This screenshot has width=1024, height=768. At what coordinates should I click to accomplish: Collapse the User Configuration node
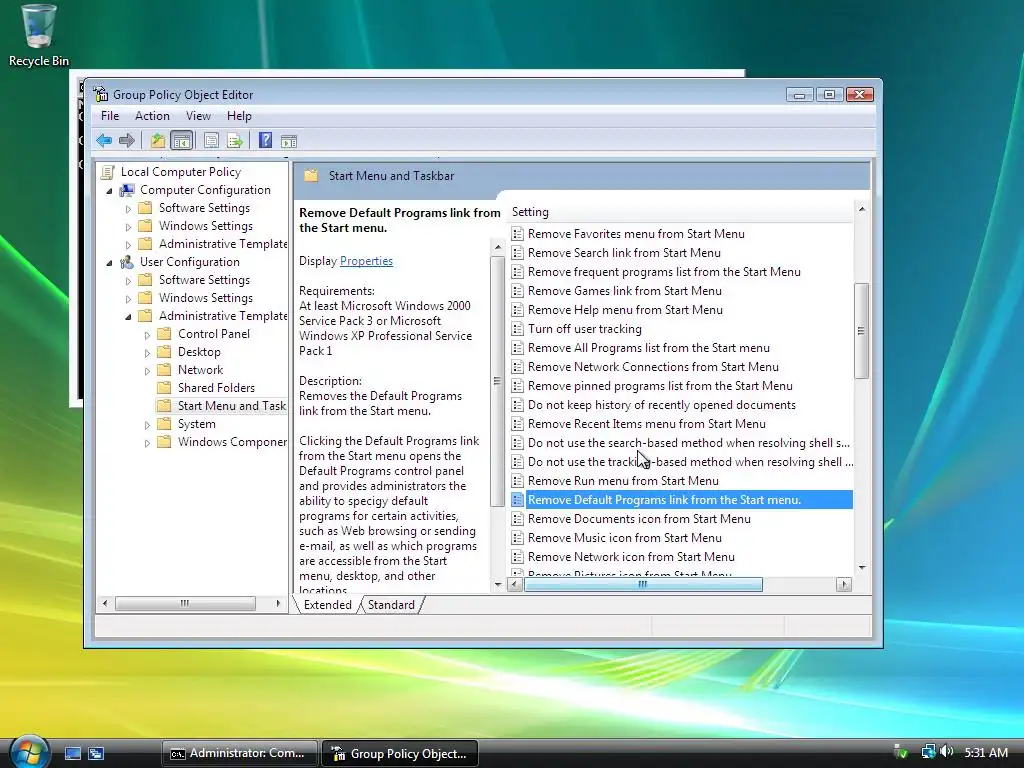109,263
